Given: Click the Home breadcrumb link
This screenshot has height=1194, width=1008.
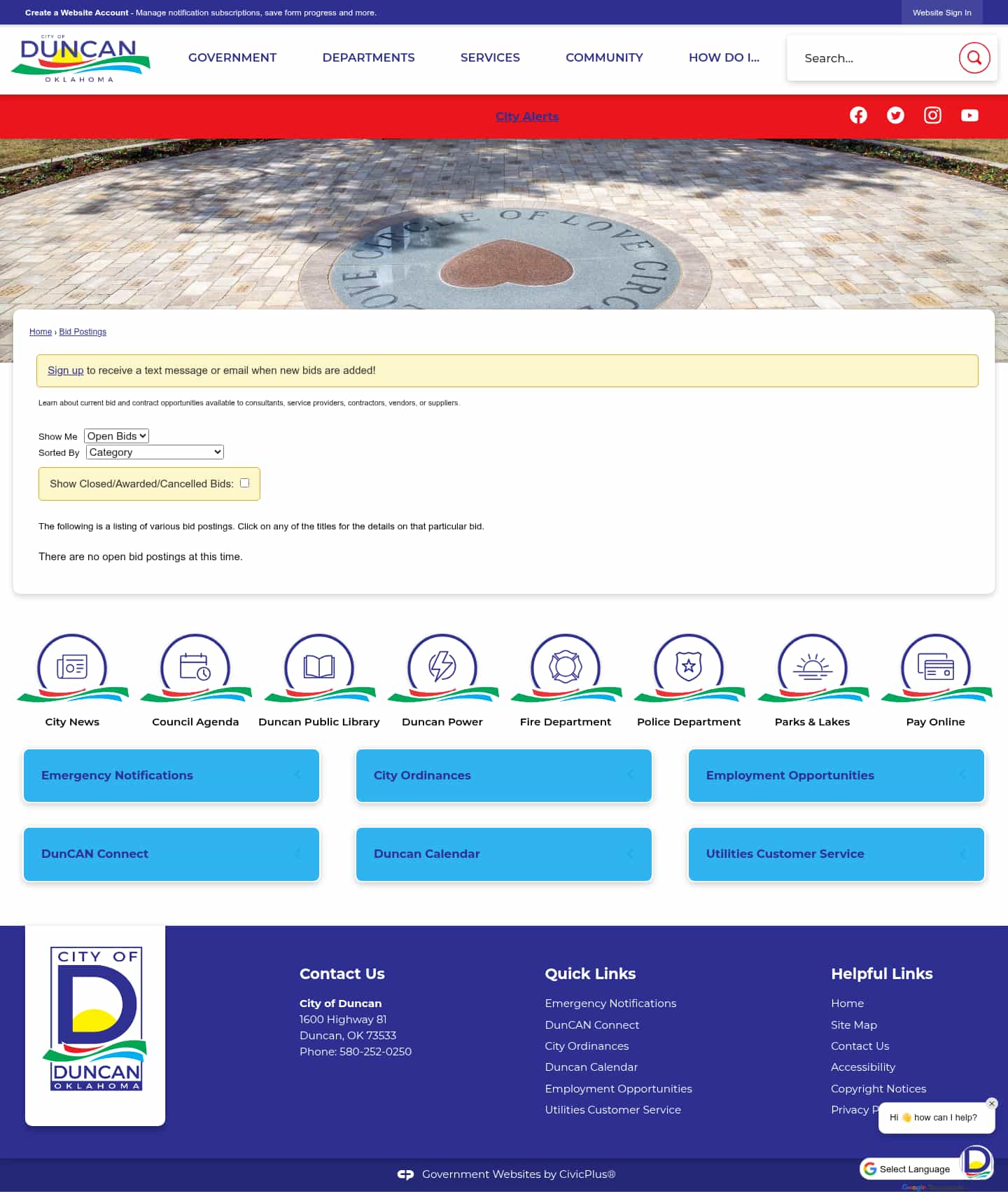Looking at the screenshot, I should pyautogui.click(x=41, y=332).
